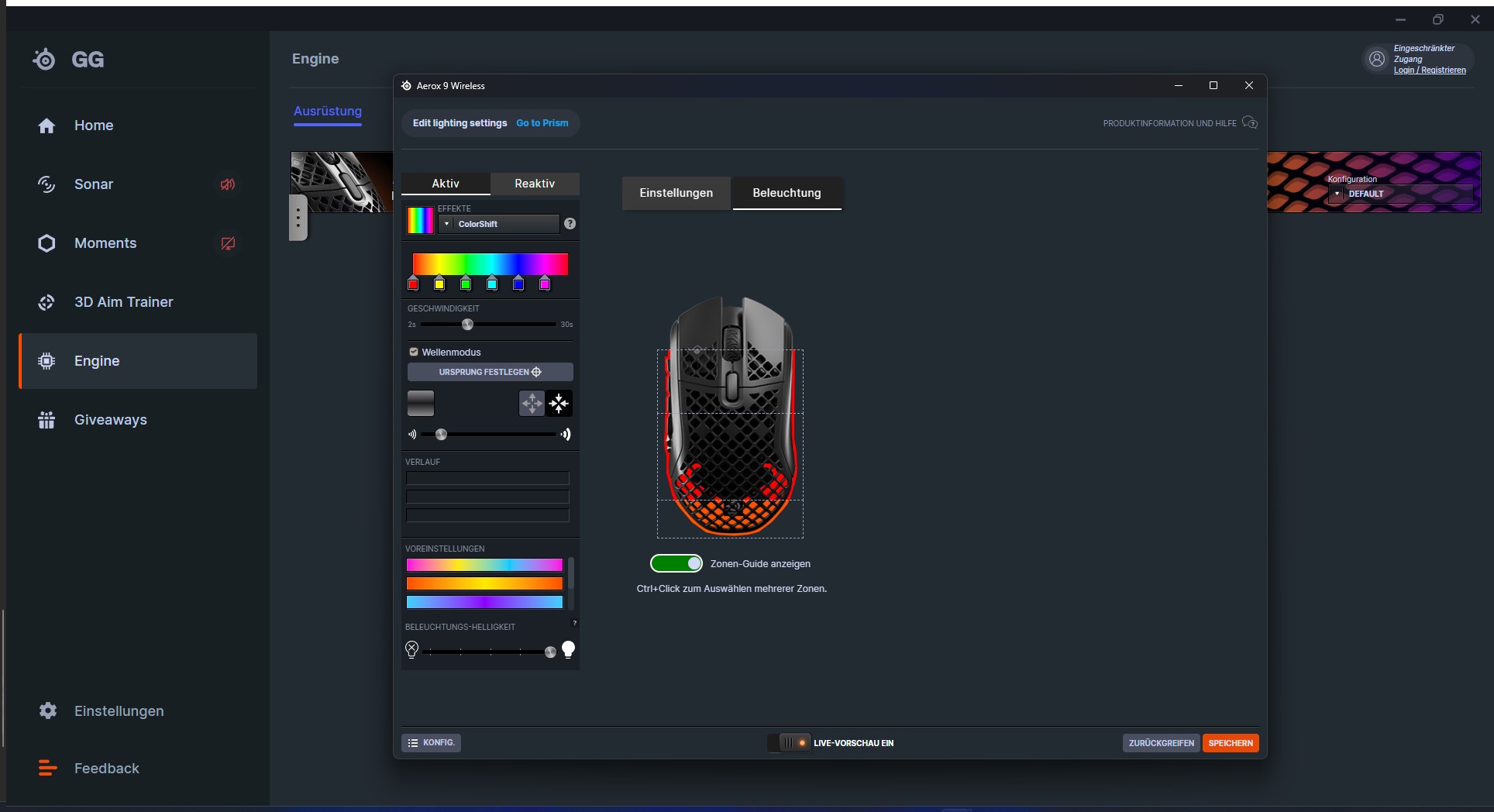The width and height of the screenshot is (1494, 812).
Task: Select the outward wave direction icon
Action: [532, 403]
